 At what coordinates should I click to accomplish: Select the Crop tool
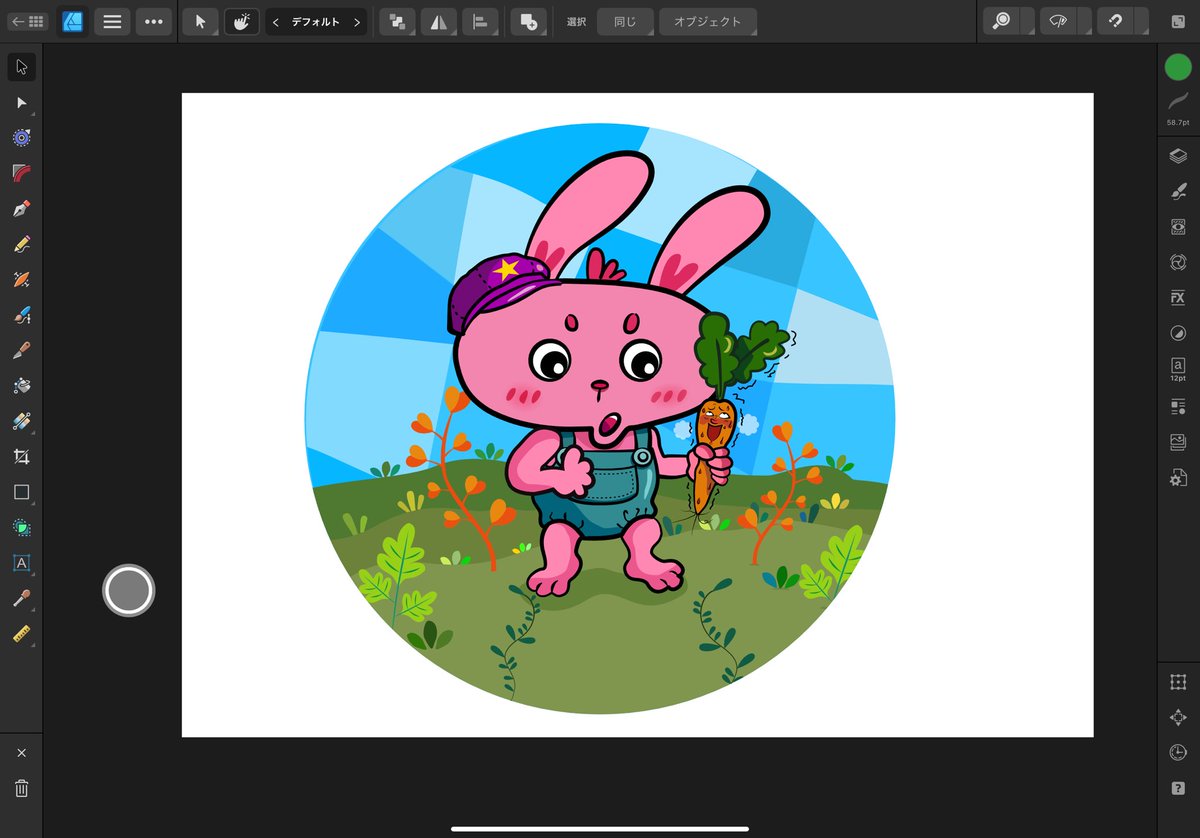click(x=22, y=456)
